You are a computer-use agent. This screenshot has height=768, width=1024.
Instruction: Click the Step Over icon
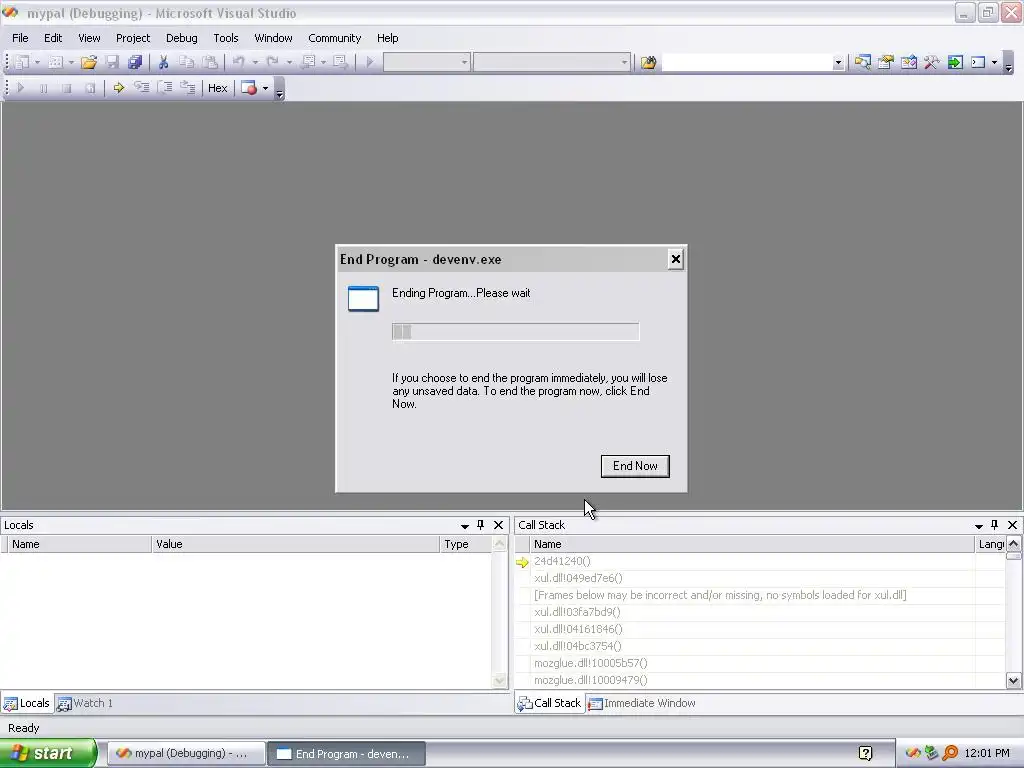[165, 88]
